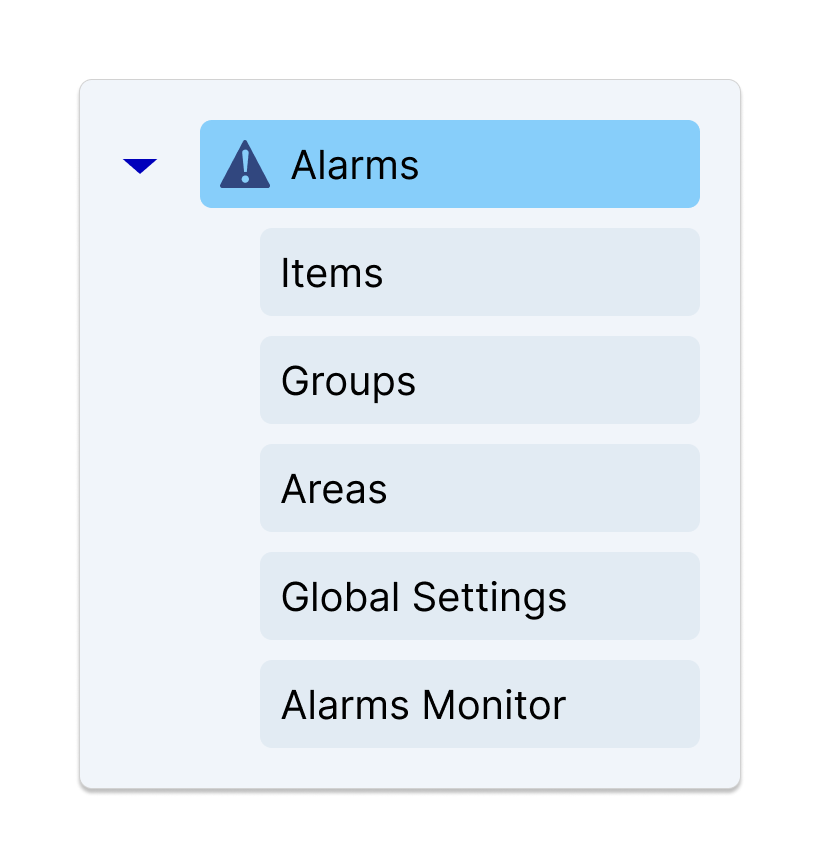
Task: Click the highlighted Alarms row label
Action: (x=355, y=165)
